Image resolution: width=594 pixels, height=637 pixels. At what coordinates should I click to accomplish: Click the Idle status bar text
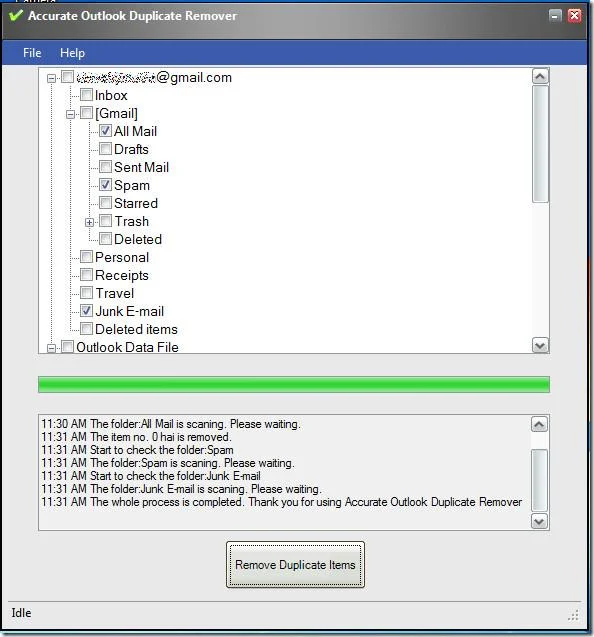21,613
